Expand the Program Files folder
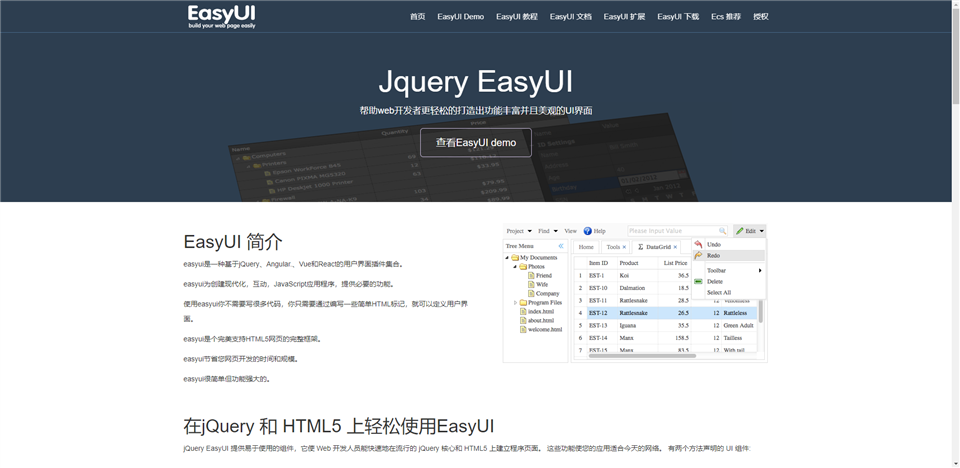The height and width of the screenshot is (468, 960). tap(516, 303)
